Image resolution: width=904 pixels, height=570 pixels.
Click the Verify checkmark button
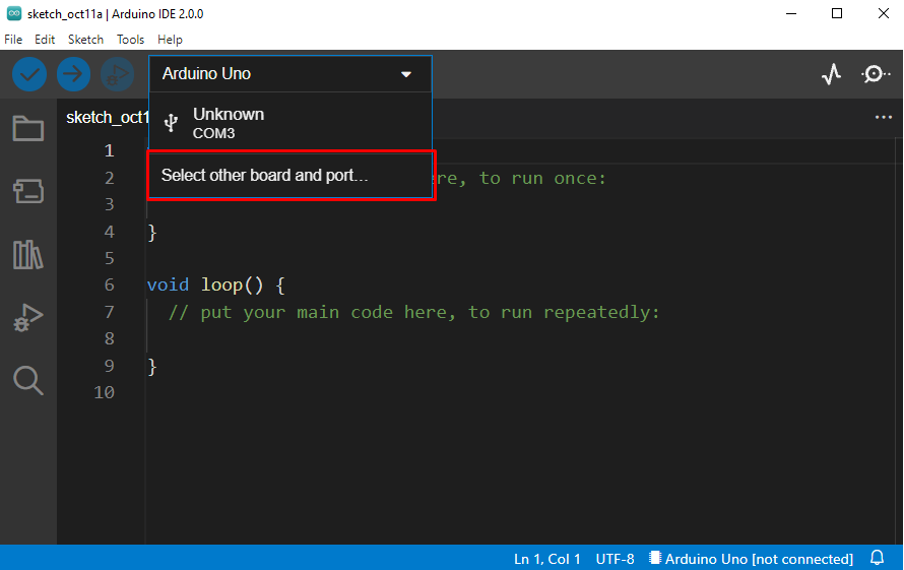29,74
